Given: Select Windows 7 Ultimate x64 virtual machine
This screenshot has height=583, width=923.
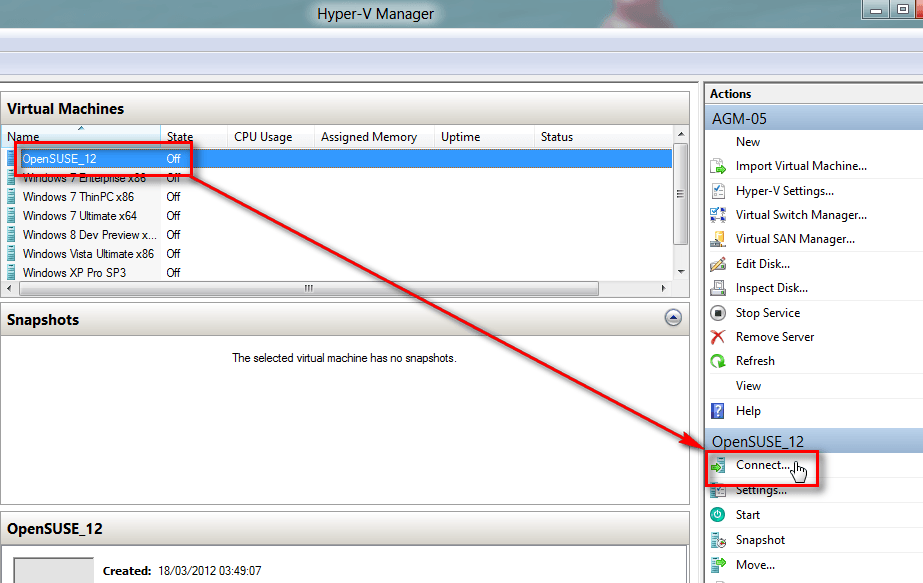Looking at the screenshot, I should pos(79,216).
